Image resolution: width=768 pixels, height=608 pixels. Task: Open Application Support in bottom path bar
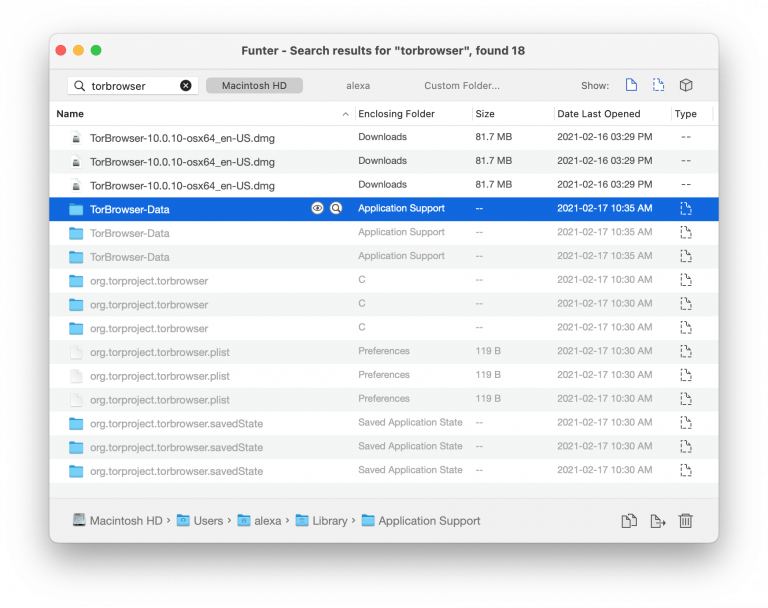(429, 521)
